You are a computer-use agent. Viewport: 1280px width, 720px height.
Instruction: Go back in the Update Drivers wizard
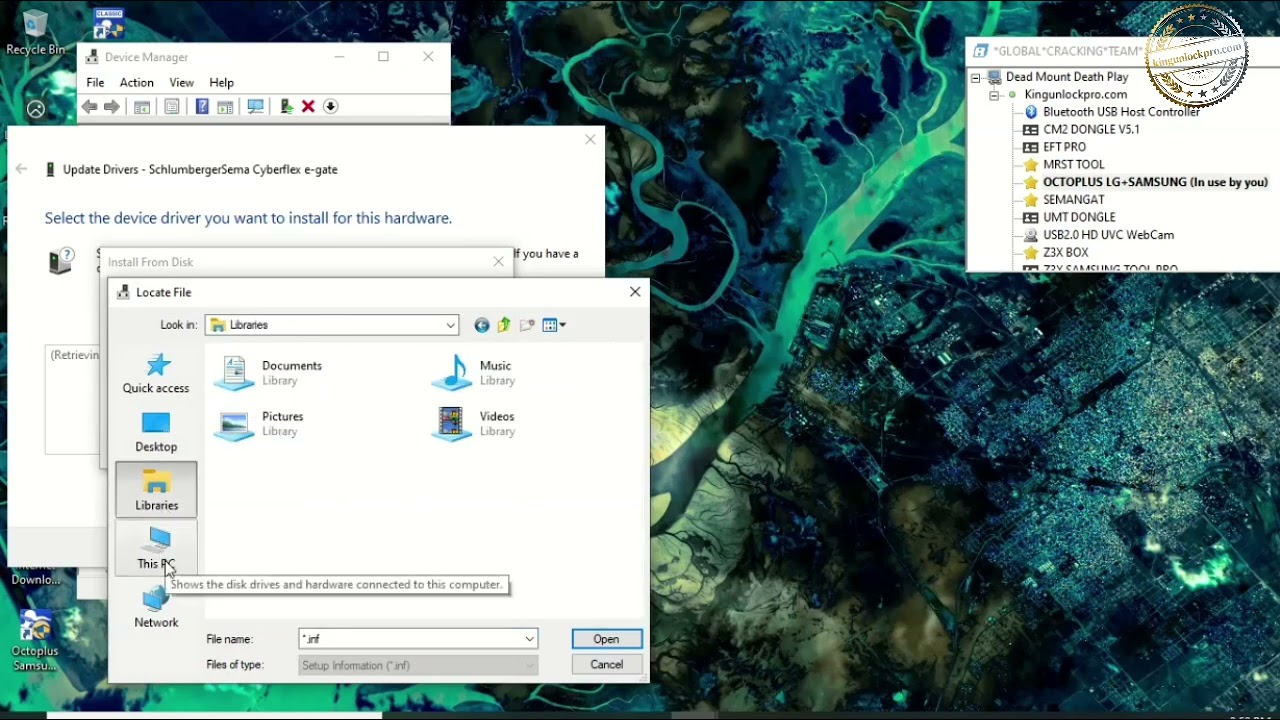pyautogui.click(x=21, y=169)
